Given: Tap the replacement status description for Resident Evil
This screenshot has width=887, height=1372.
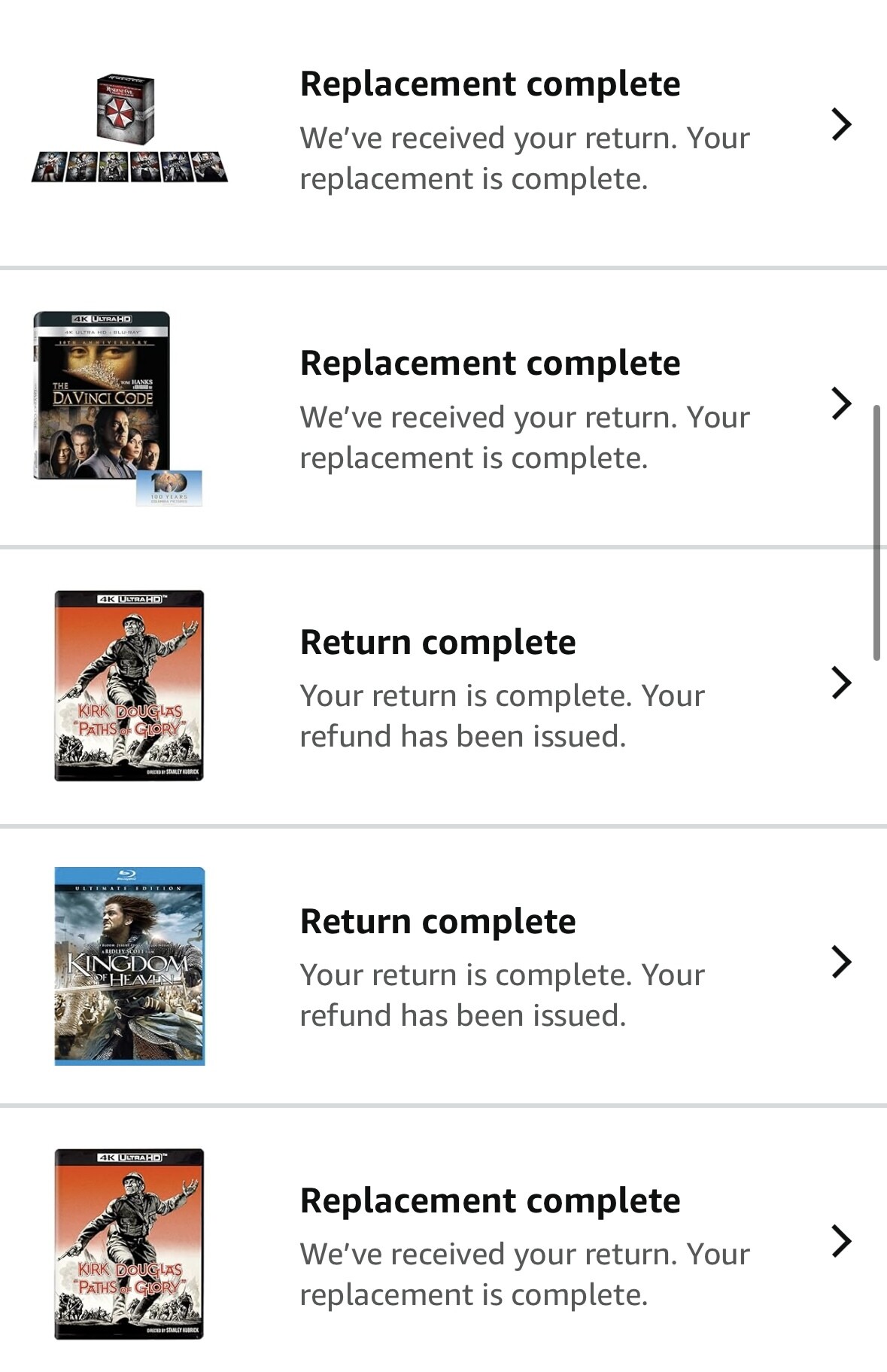Looking at the screenshot, I should coord(524,159).
